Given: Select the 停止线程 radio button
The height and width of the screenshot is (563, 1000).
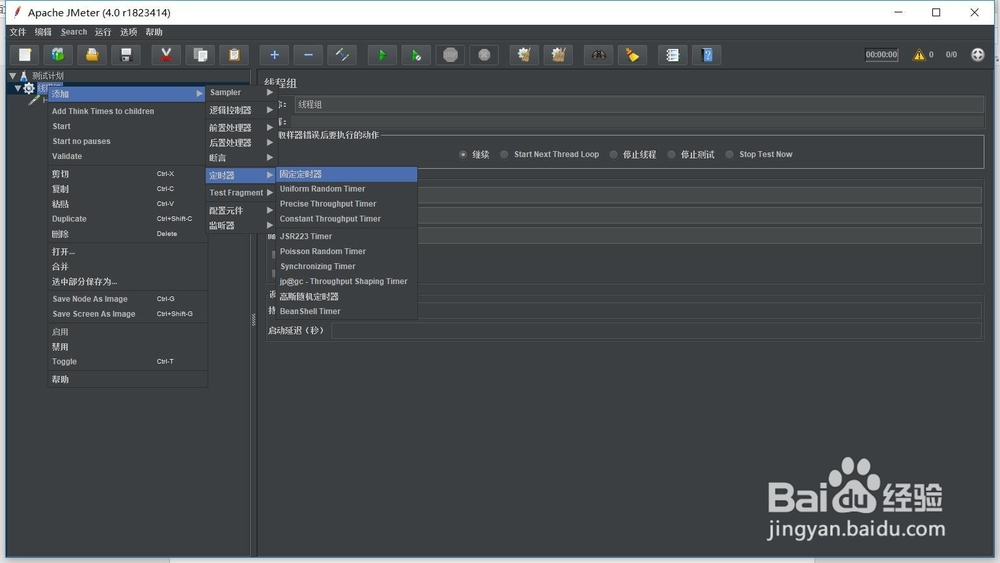Looking at the screenshot, I should click(x=613, y=154).
